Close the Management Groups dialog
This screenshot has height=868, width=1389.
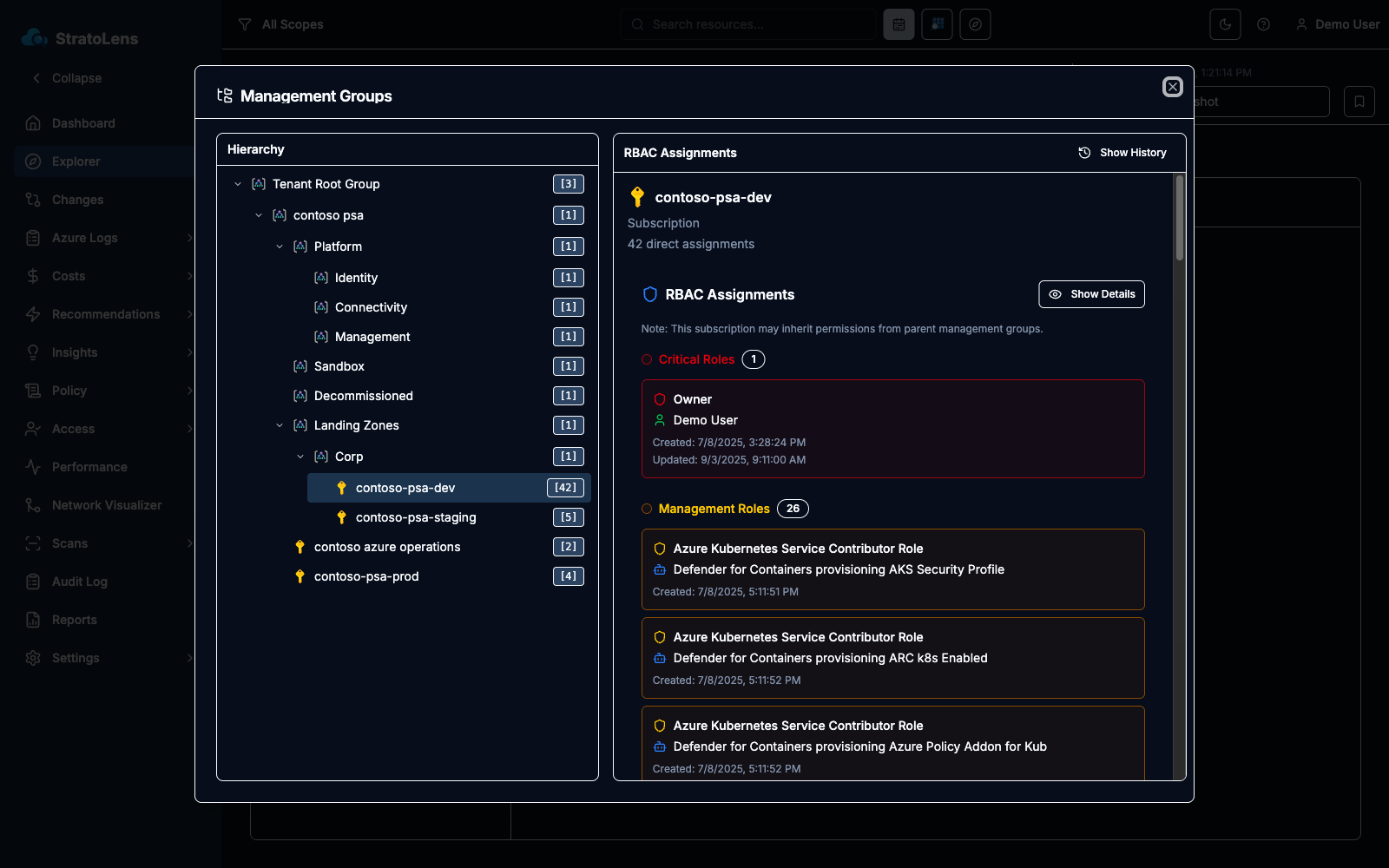1172,87
